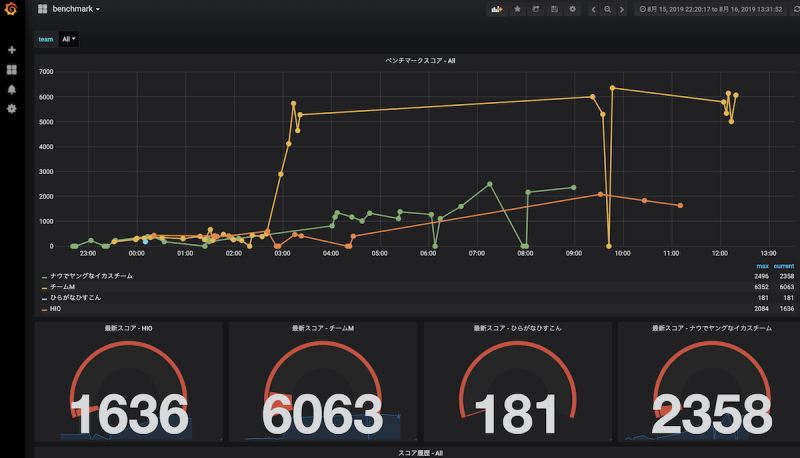Viewport: 800px width, 458px height.
Task: Sort legend by max column header
Action: click(762, 266)
